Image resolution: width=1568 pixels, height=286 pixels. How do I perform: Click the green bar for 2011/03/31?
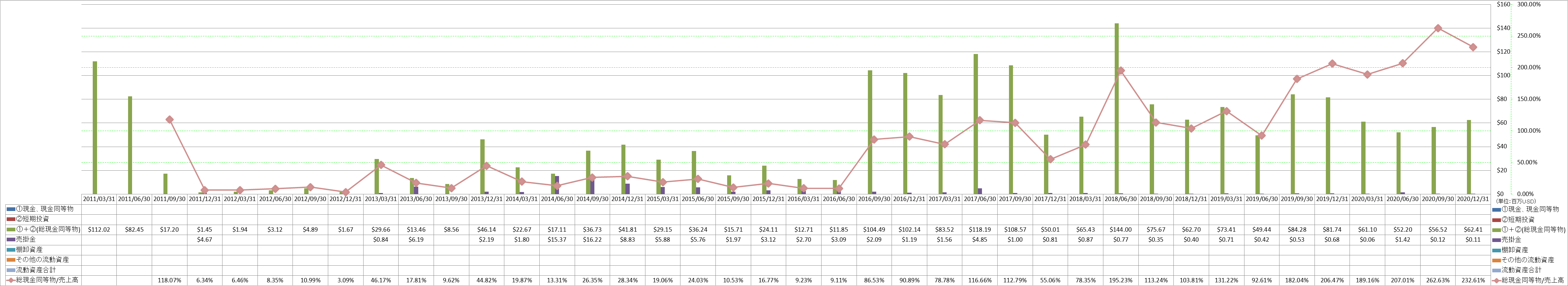point(95,128)
